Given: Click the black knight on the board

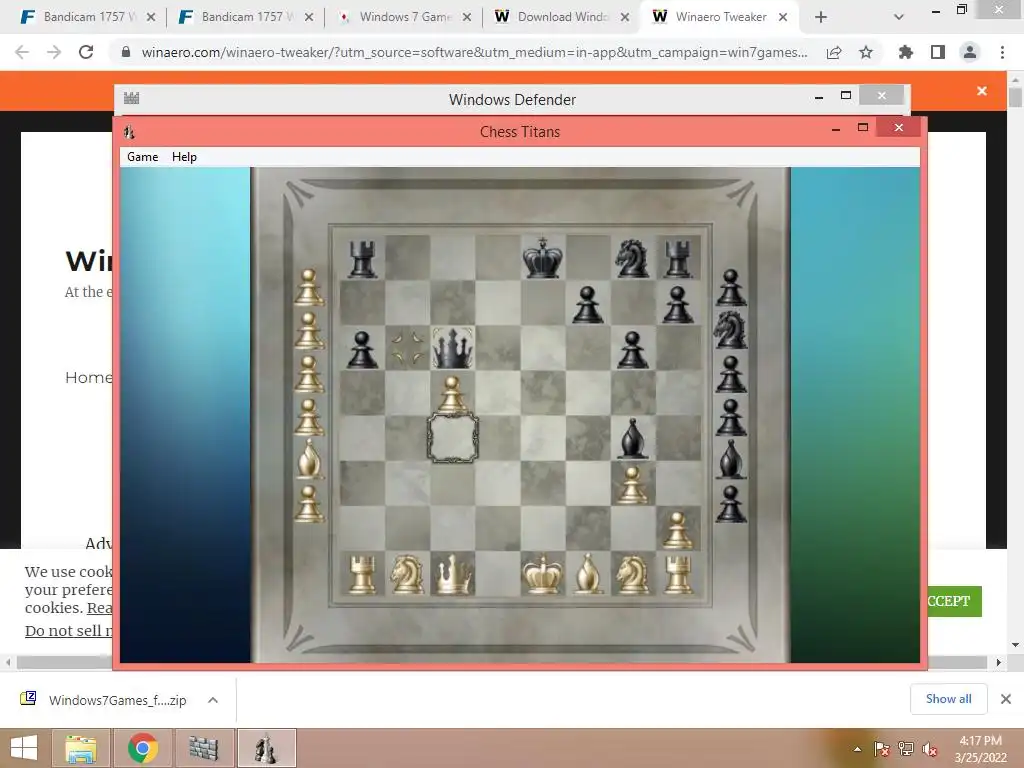Looking at the screenshot, I should tap(632, 258).
